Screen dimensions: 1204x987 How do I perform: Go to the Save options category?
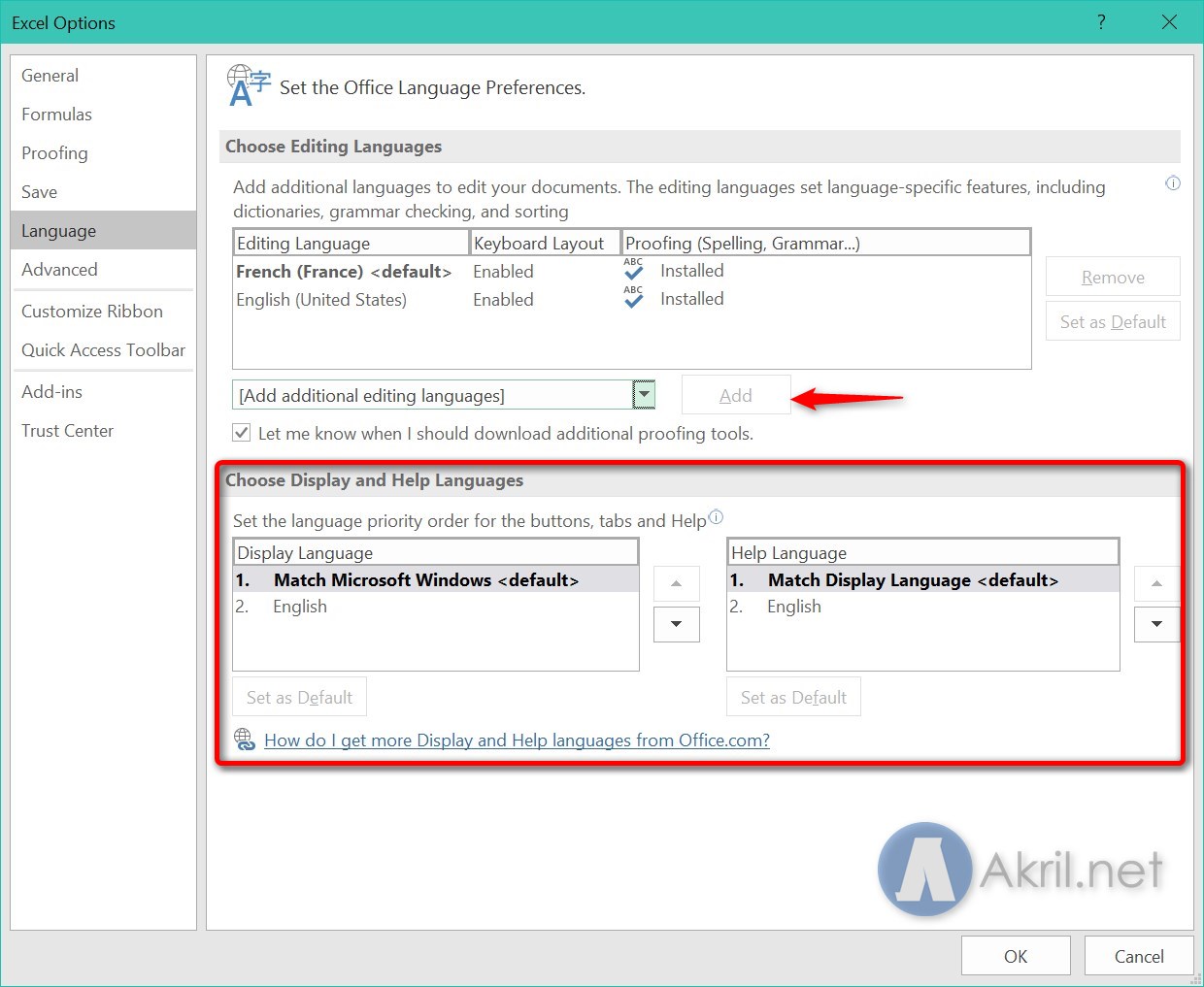click(103, 192)
